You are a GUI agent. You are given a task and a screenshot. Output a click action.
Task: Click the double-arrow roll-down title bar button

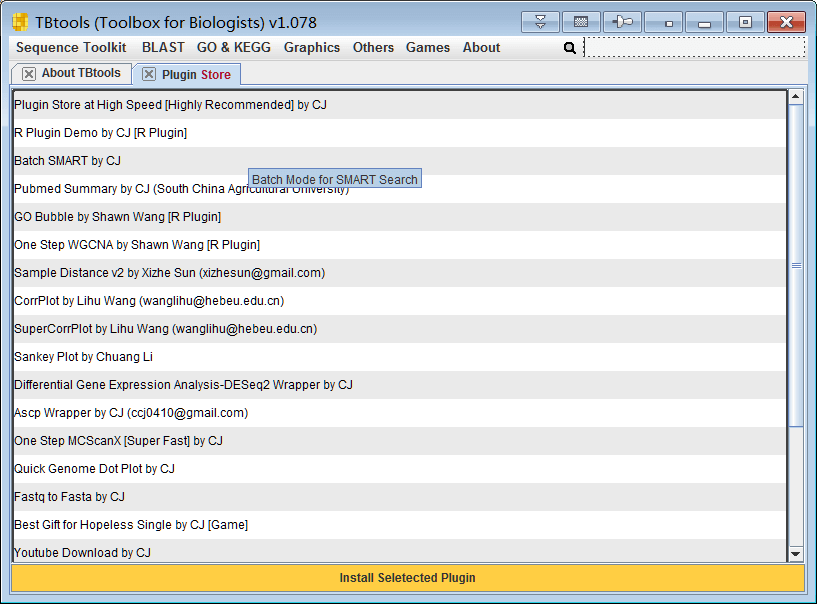(x=540, y=22)
